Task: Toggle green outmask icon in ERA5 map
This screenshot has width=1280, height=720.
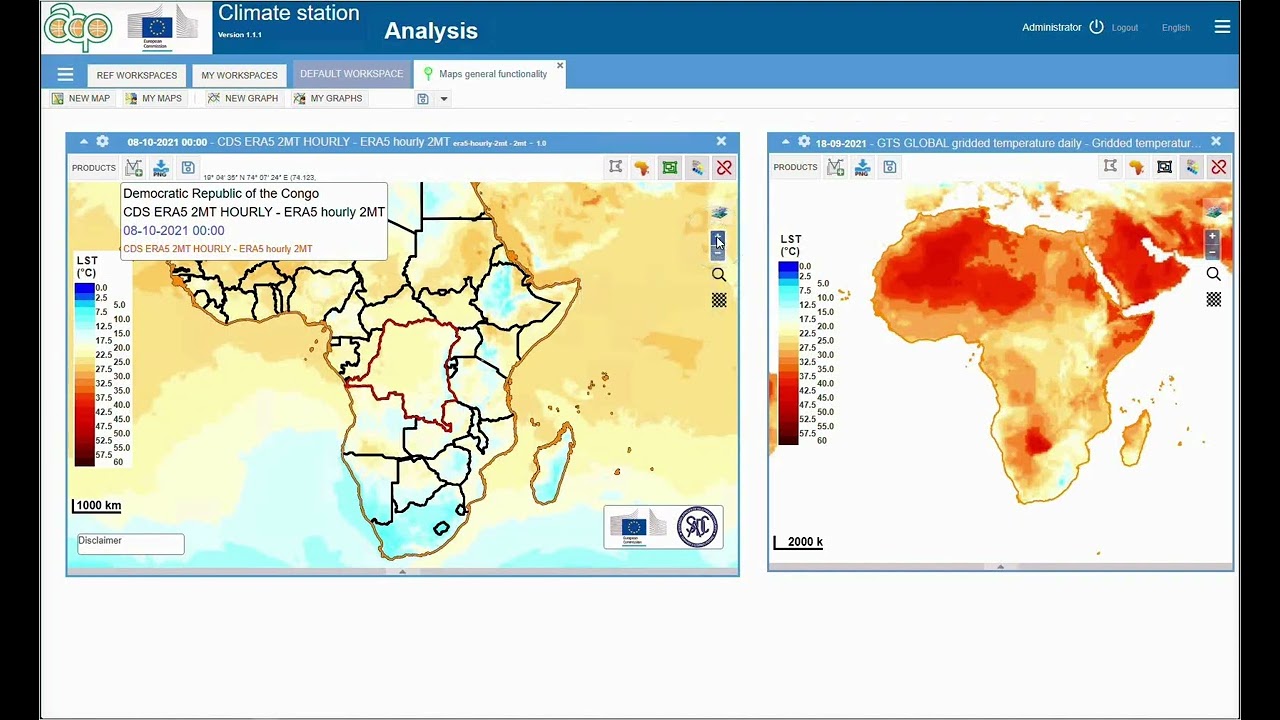Action: coord(670,167)
